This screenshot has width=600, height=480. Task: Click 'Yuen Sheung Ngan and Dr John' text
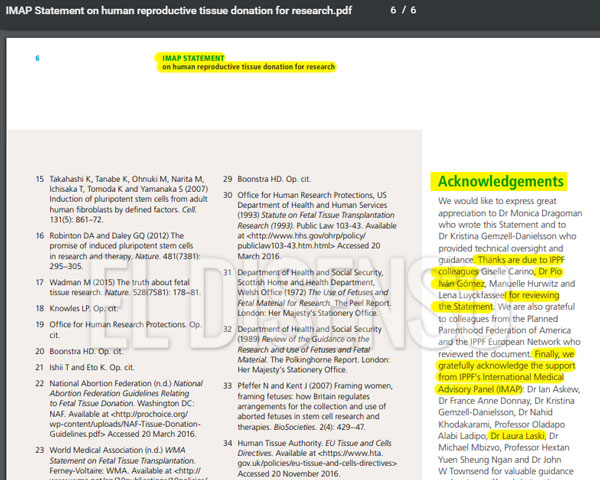click(500, 459)
